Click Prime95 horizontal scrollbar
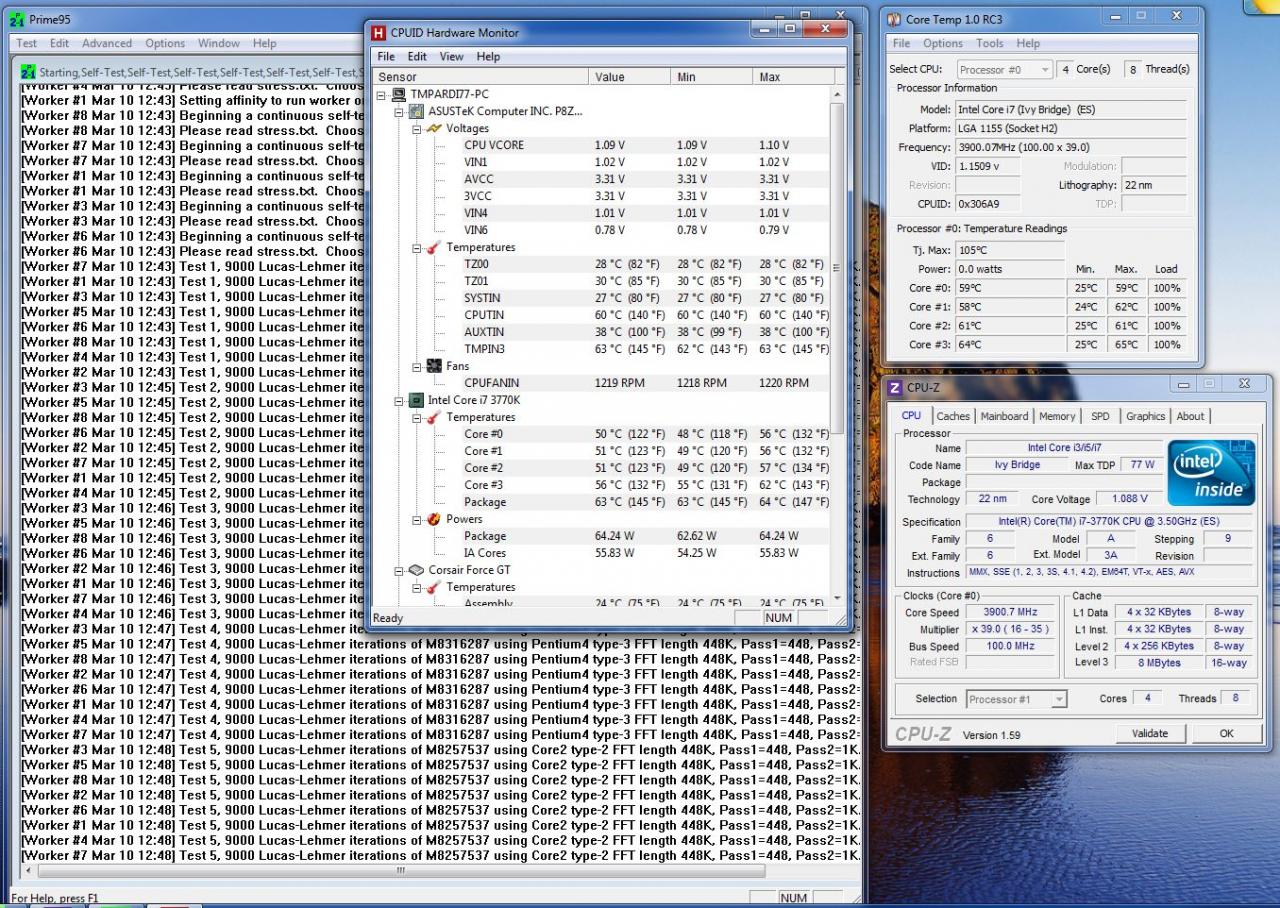 click(x=400, y=871)
